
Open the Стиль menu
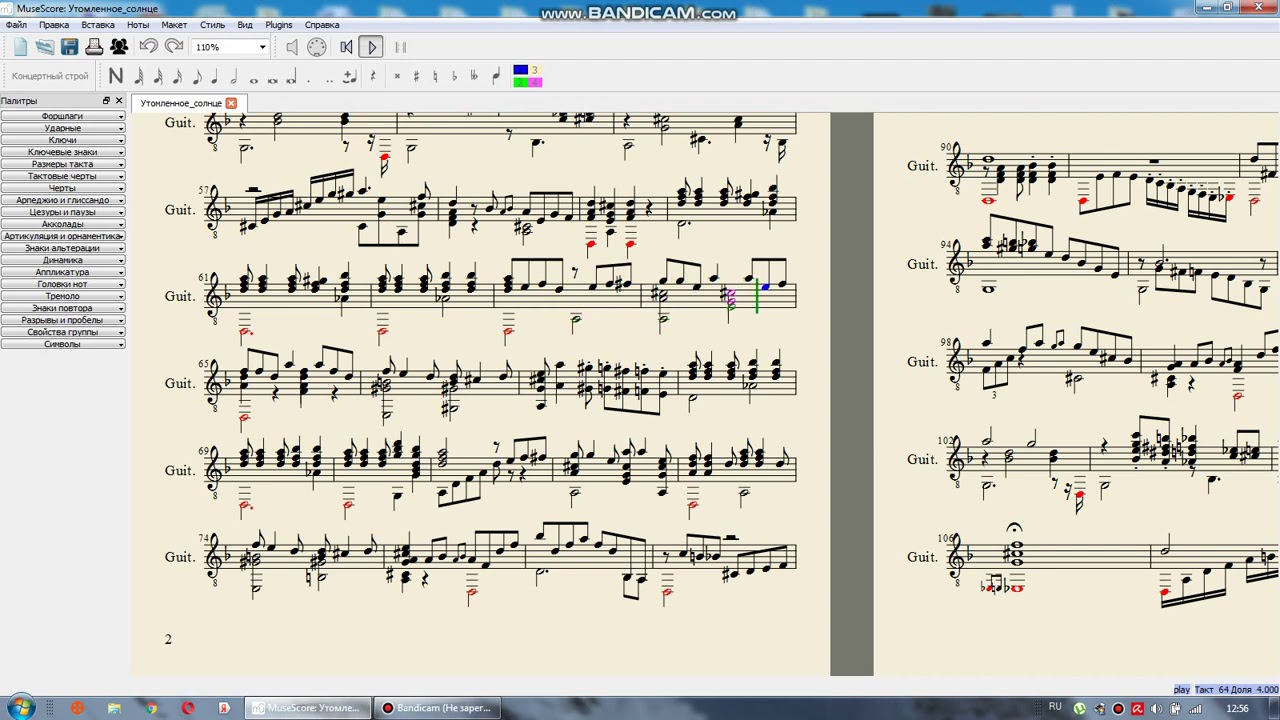[212, 25]
